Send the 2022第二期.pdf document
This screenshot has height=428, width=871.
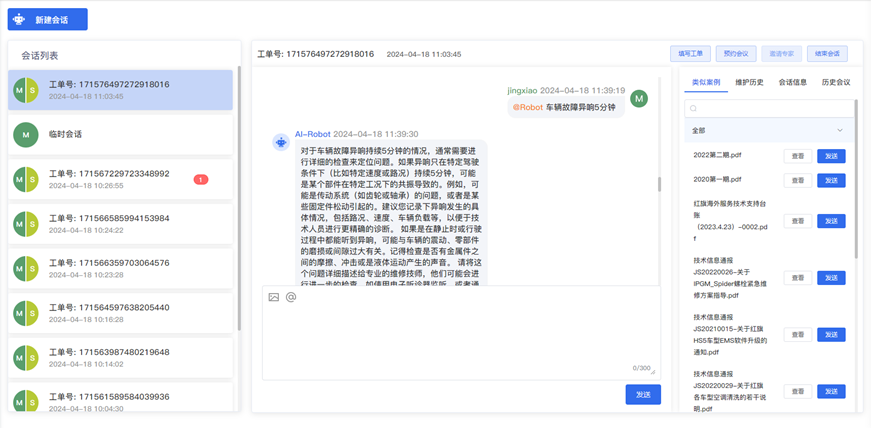(831, 156)
